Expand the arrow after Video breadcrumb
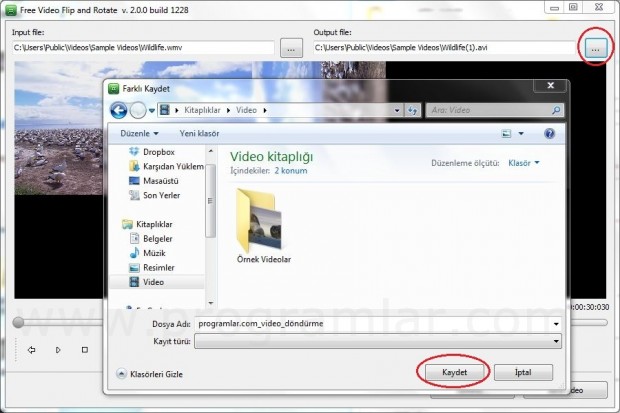 coord(265,110)
